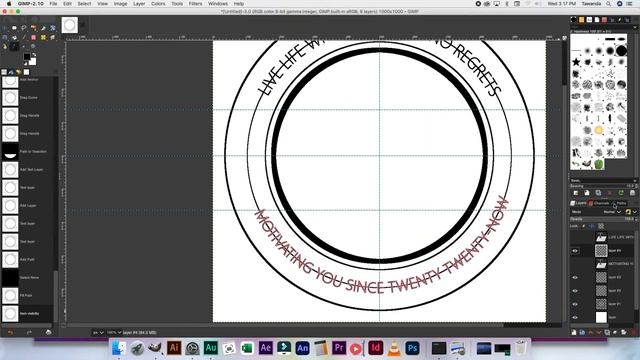Click the raise layer arrow icon
640x360 pixels.
591,332
